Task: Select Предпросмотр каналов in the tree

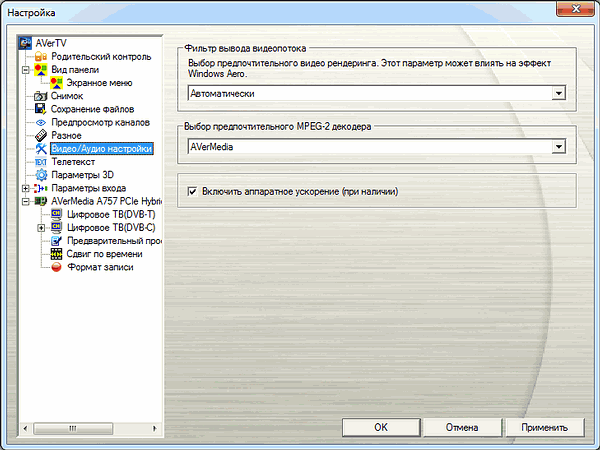Action: (x=100, y=122)
